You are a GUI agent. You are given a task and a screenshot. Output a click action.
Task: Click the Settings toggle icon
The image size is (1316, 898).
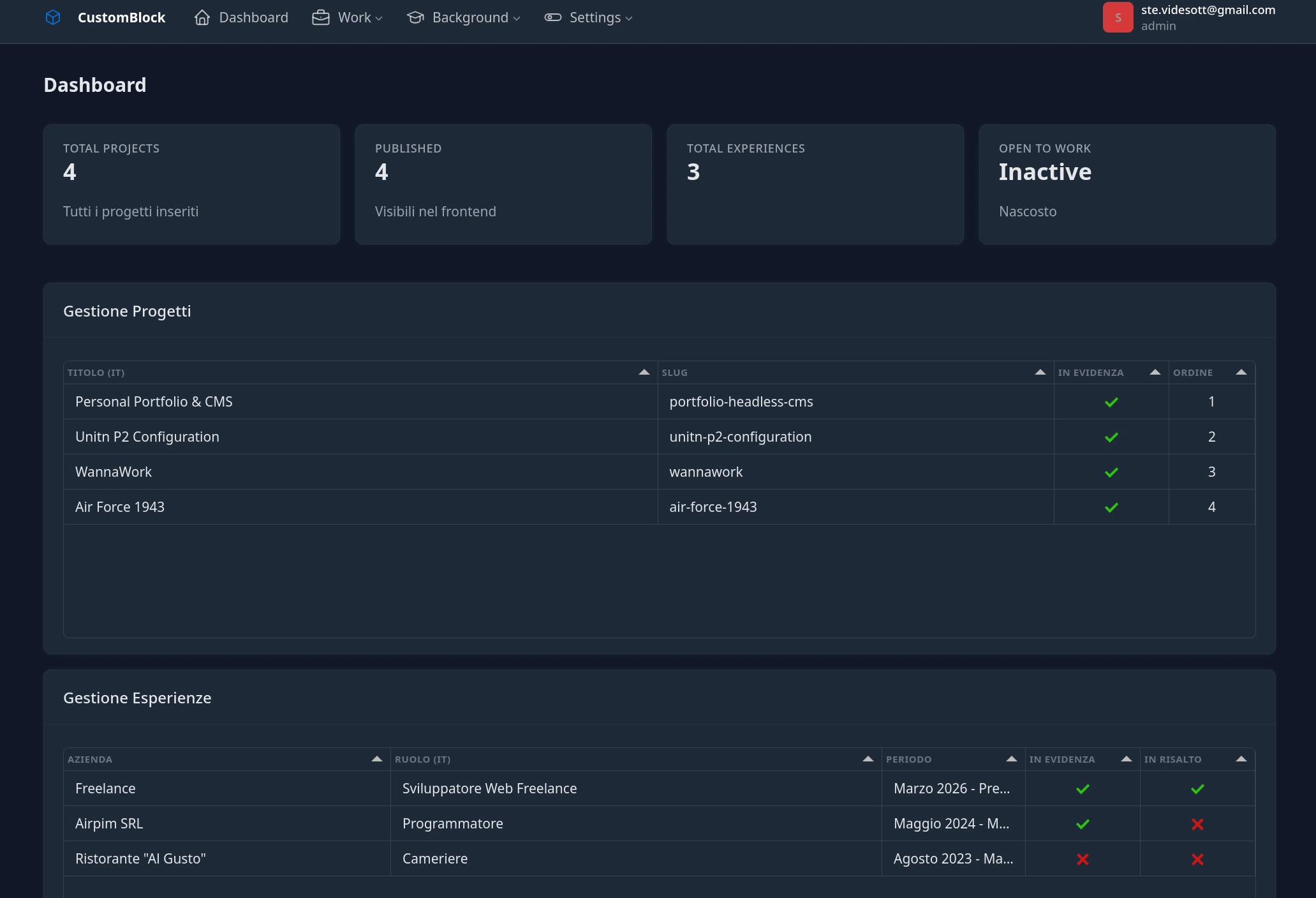click(x=552, y=17)
